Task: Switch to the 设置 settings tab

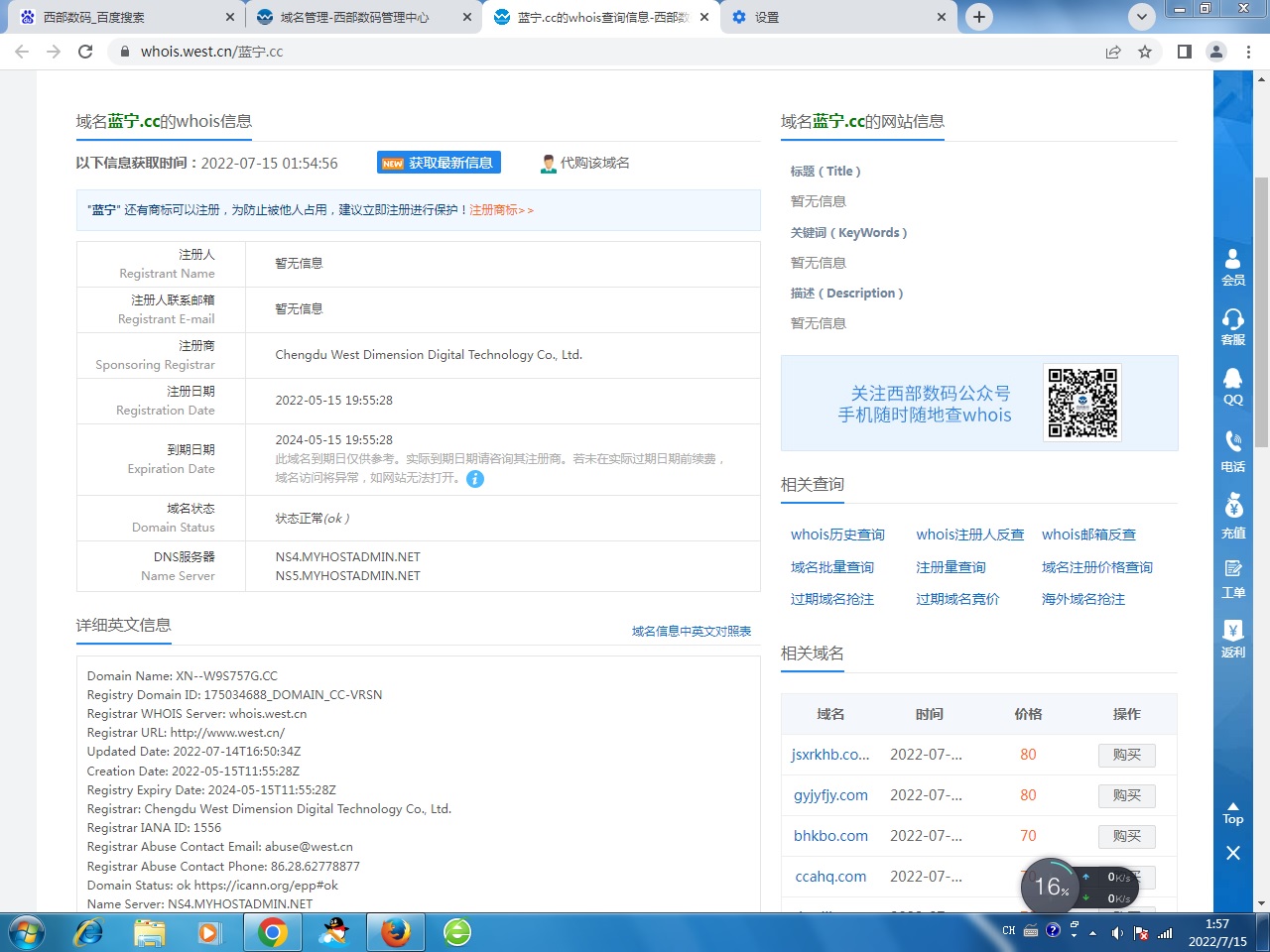Action: (833, 17)
